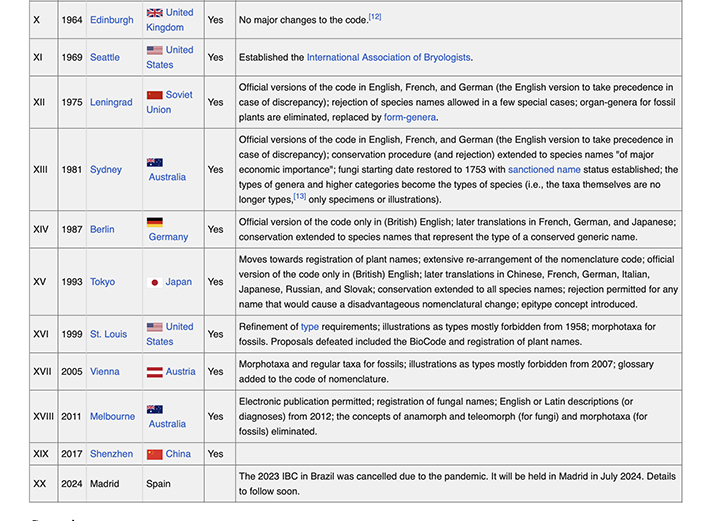Click Australian flag in Sydney row
The width and height of the screenshot is (709, 521).
coord(155,162)
